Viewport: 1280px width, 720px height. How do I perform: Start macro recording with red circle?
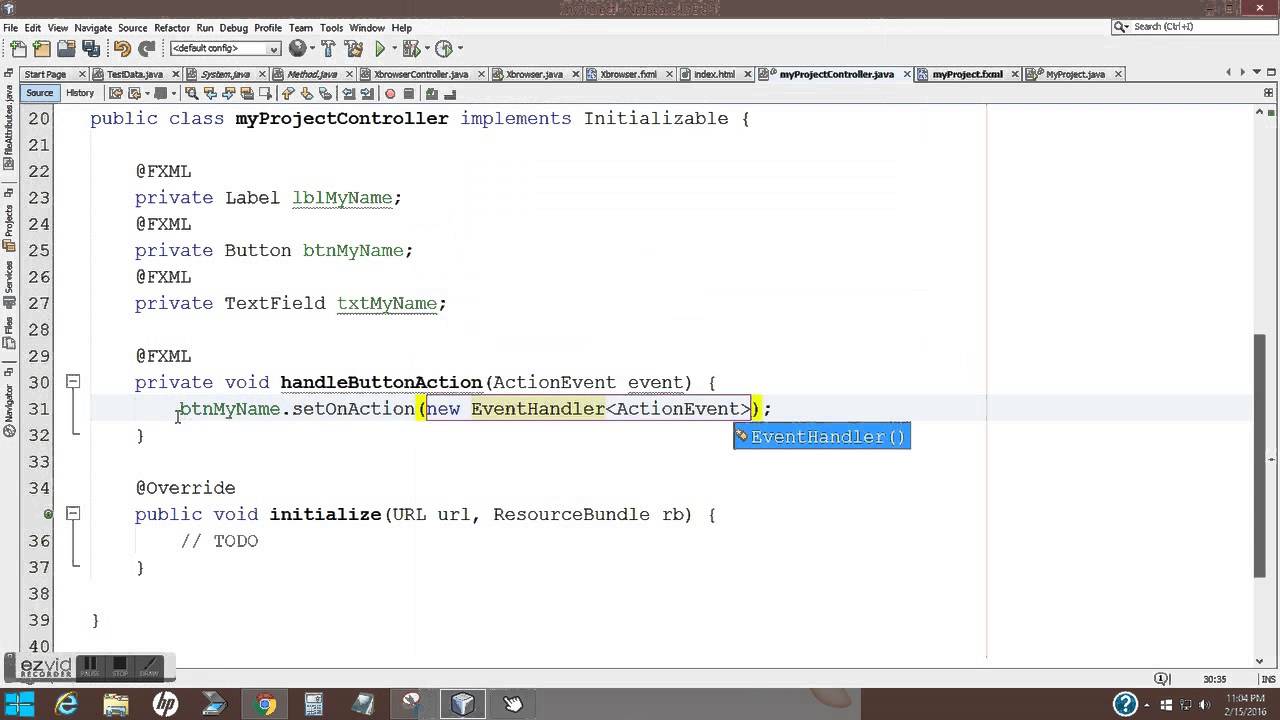pos(390,93)
